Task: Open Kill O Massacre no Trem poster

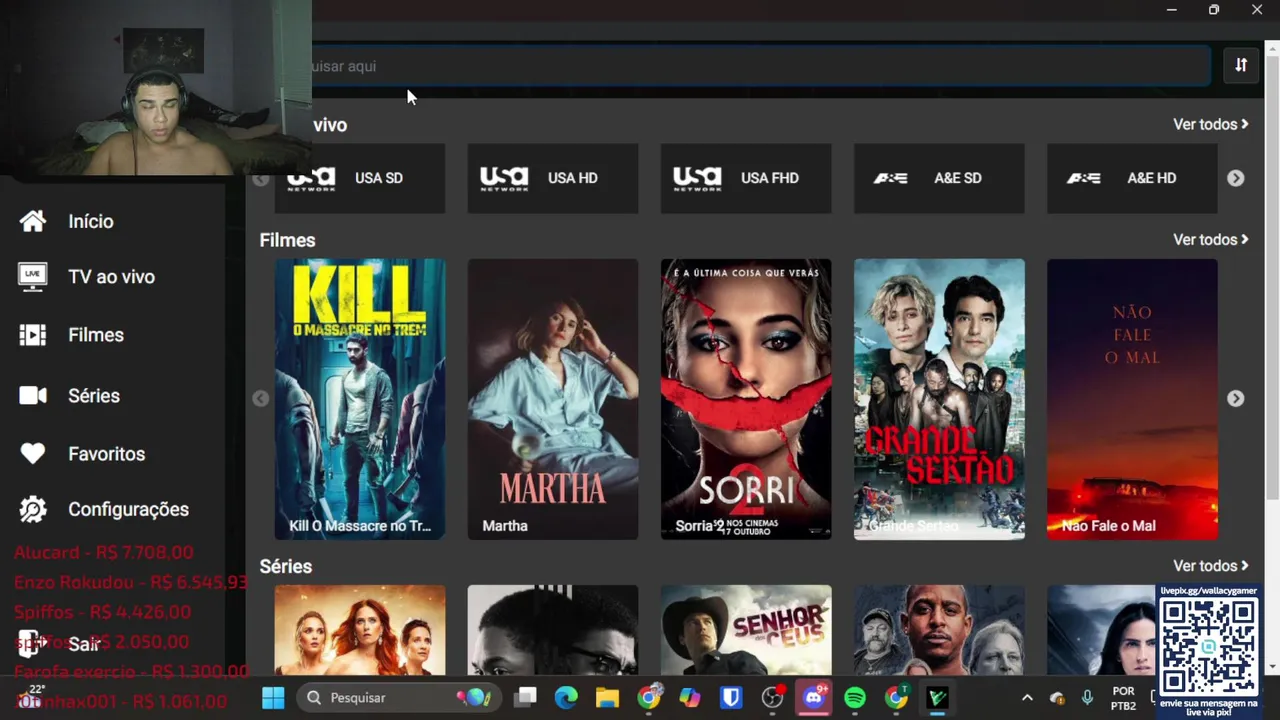Action: click(360, 399)
